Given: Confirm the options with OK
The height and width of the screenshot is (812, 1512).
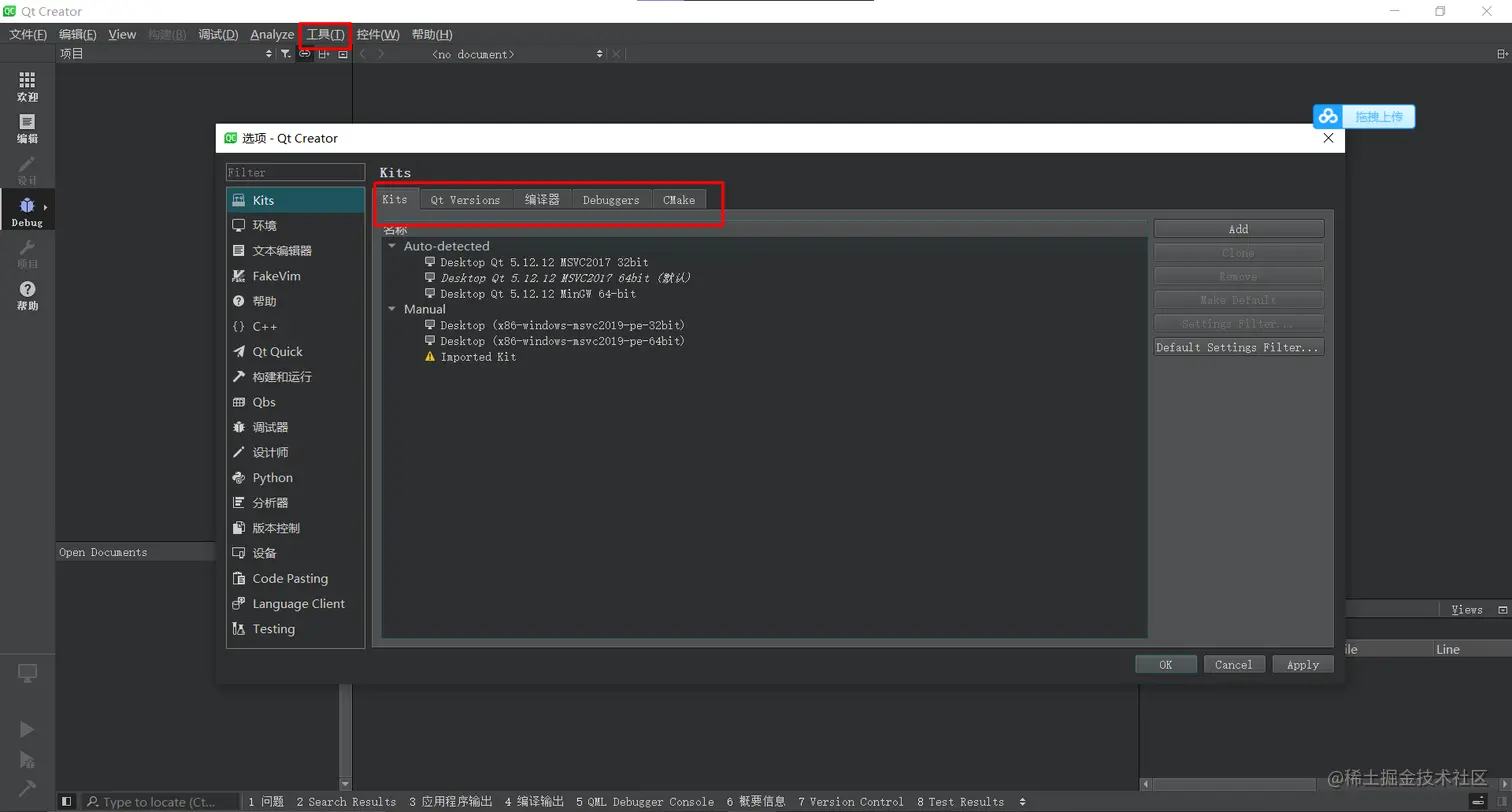Looking at the screenshot, I should 1166,665.
